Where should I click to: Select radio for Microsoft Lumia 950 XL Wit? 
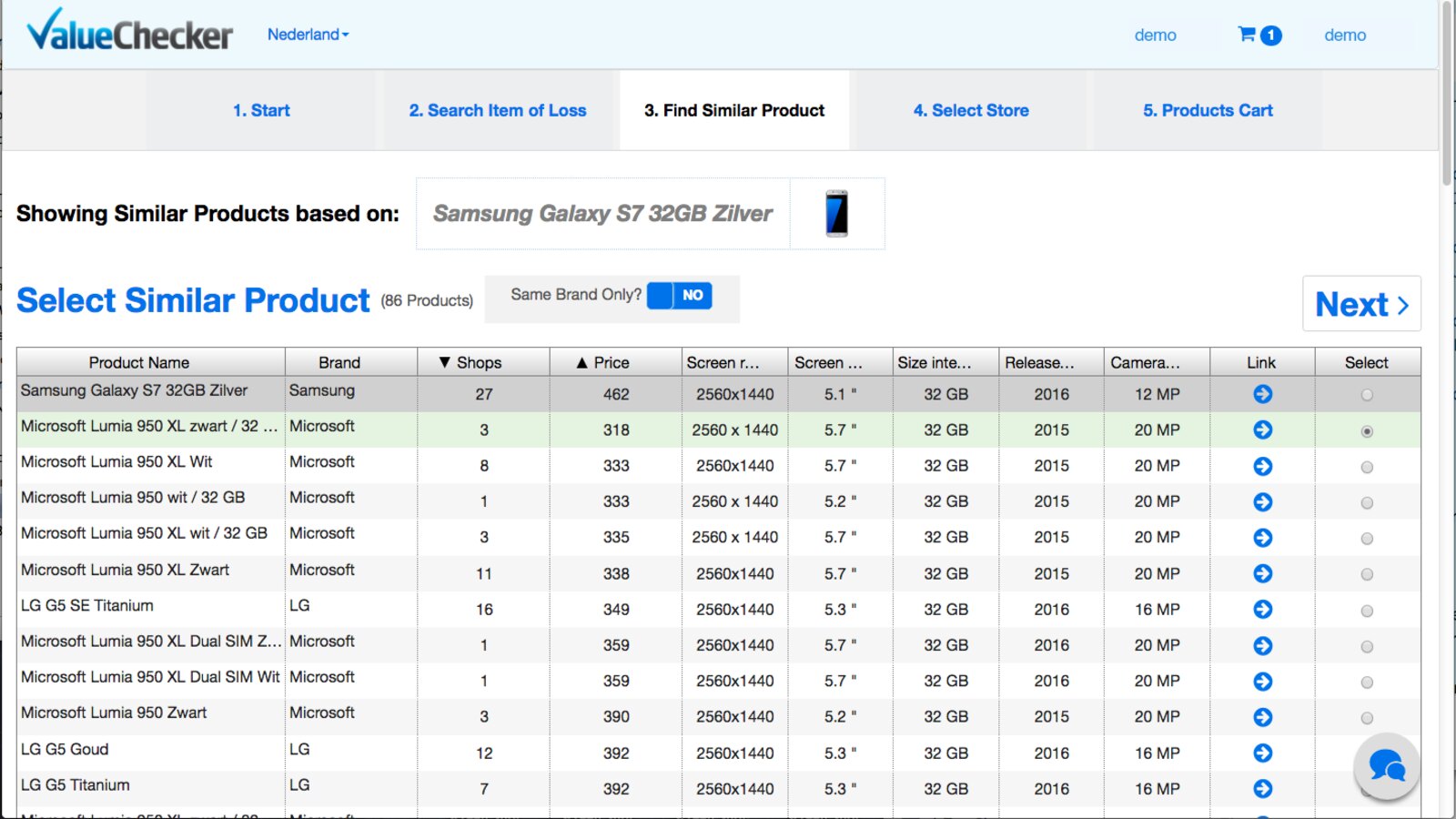(1367, 467)
